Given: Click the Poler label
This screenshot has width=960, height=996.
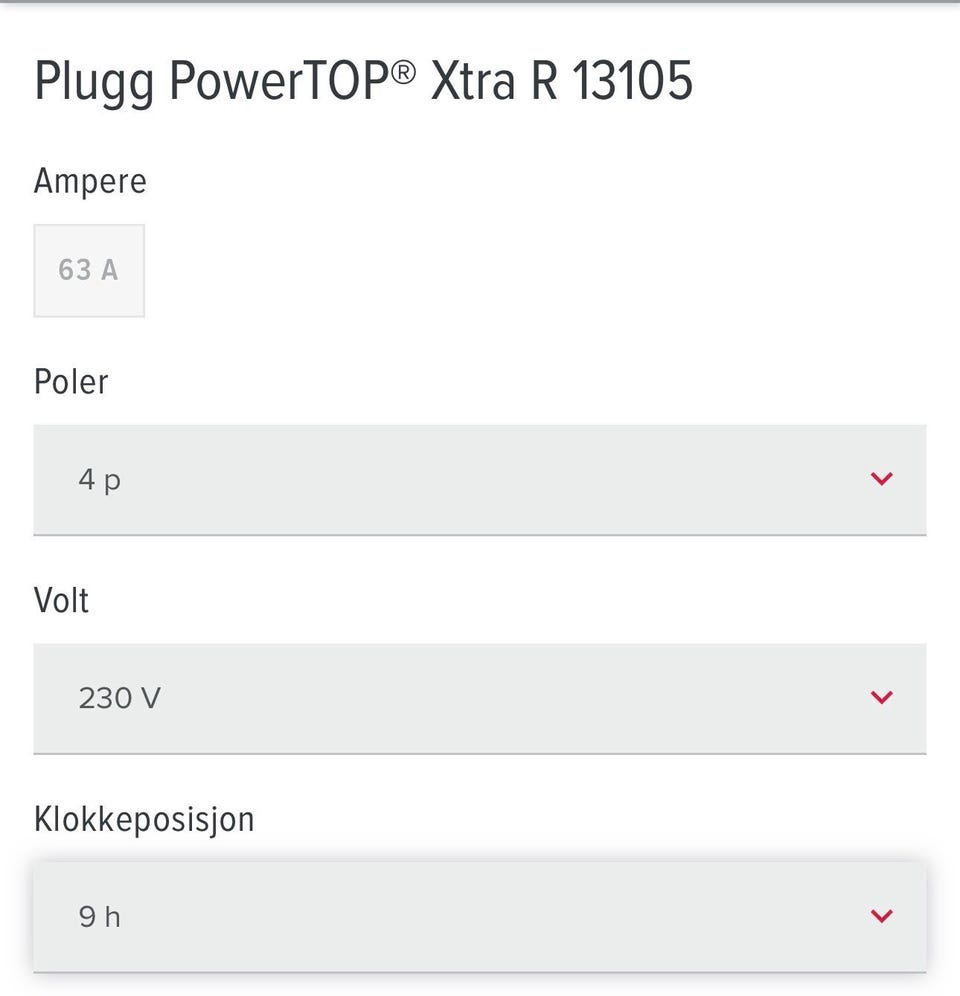Looking at the screenshot, I should (x=71, y=381).
